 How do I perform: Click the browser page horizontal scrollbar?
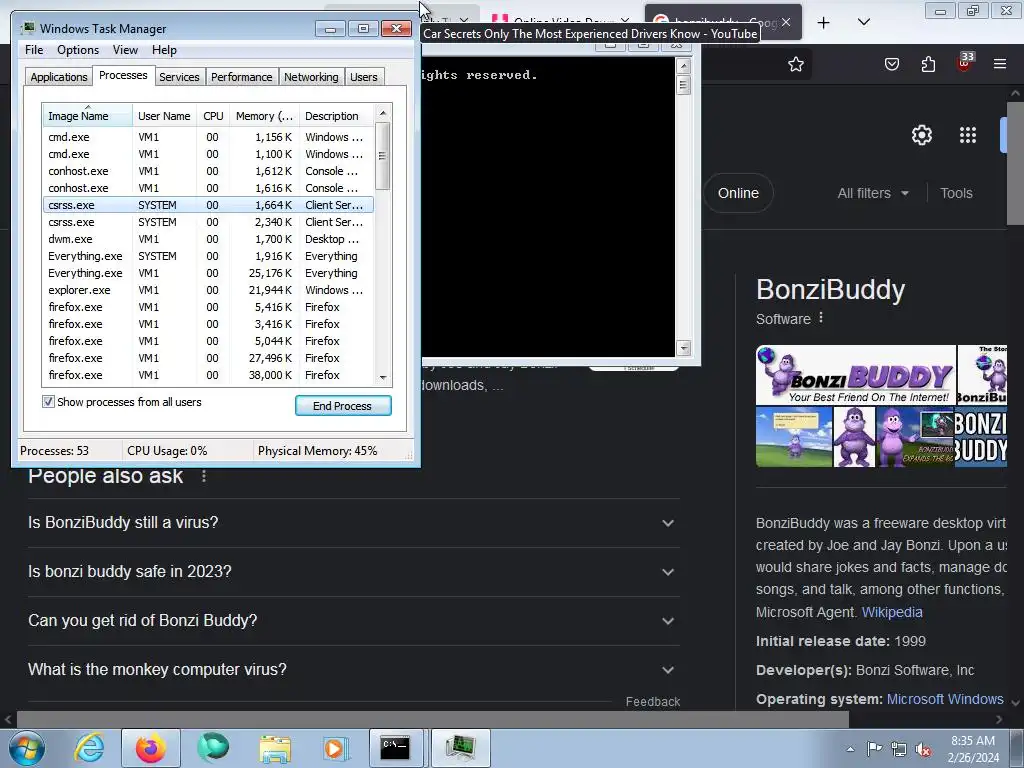(432, 719)
